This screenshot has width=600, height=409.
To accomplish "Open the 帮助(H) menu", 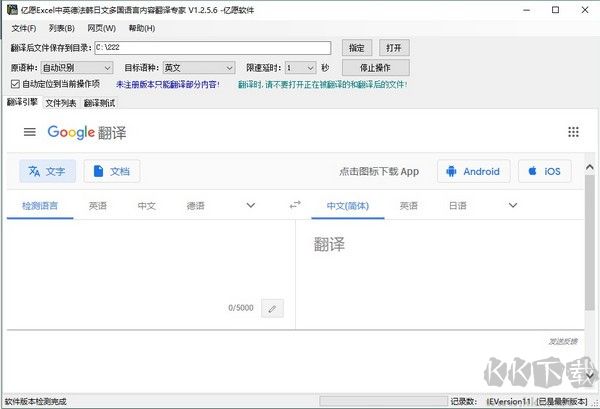I will click(x=142, y=28).
